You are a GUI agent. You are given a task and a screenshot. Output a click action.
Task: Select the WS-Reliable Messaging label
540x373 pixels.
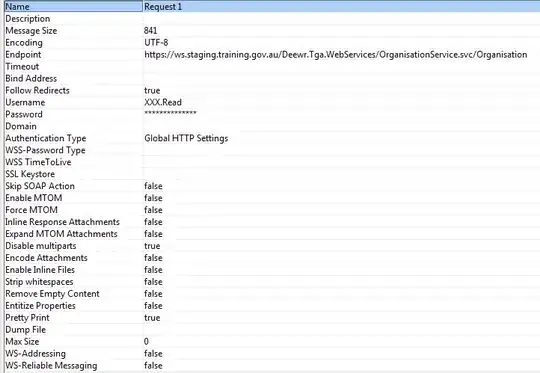(51, 366)
